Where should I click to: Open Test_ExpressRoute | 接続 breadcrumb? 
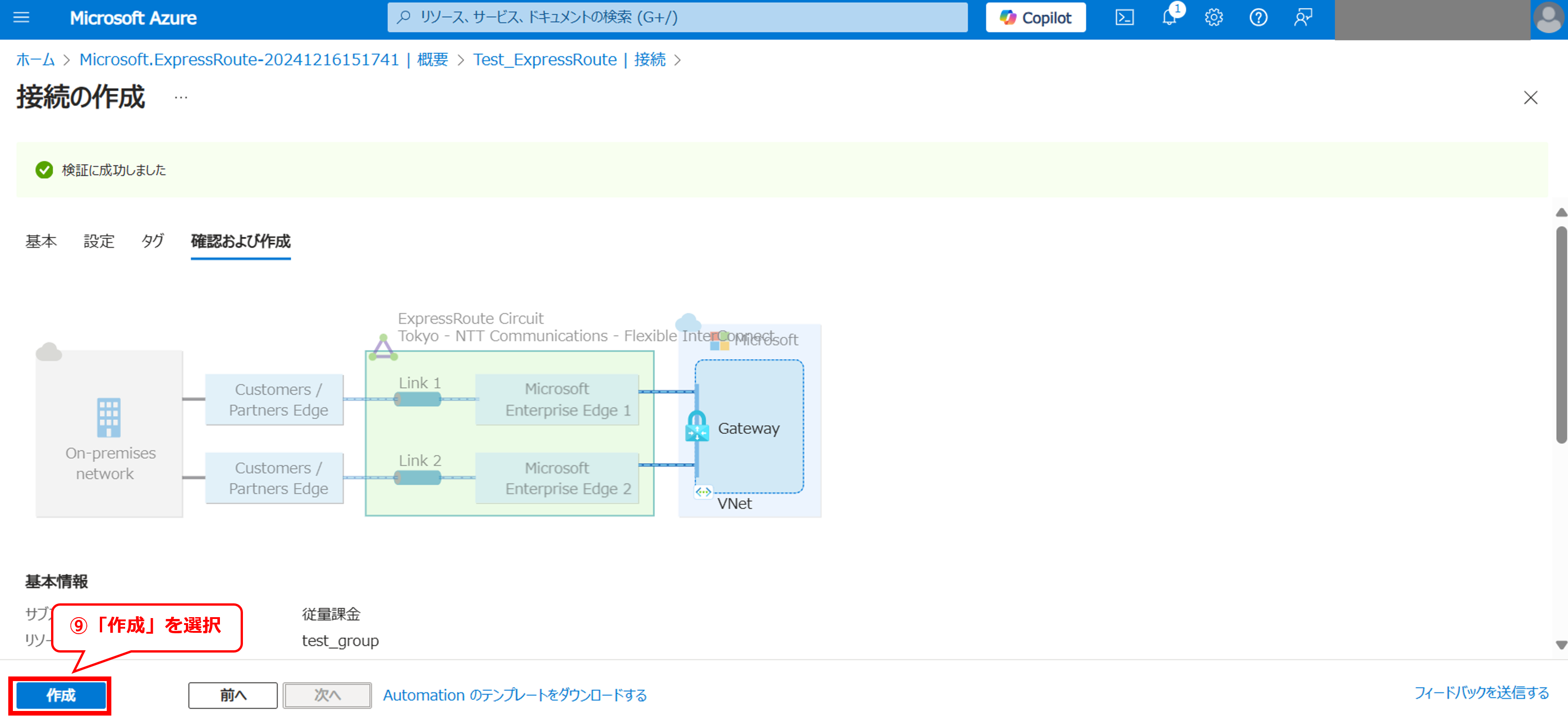pos(569,60)
